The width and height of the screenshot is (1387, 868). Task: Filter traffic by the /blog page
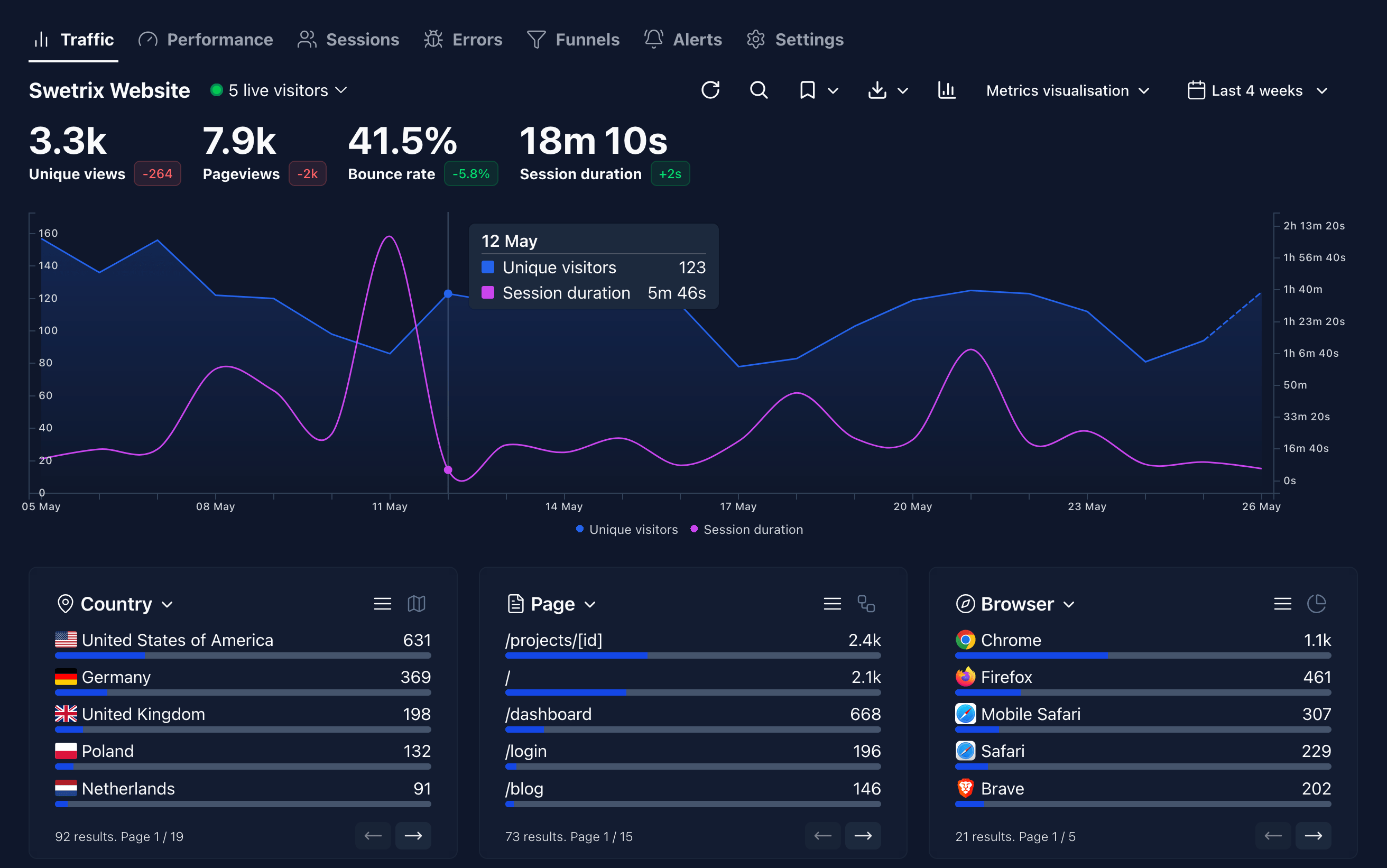(x=524, y=788)
